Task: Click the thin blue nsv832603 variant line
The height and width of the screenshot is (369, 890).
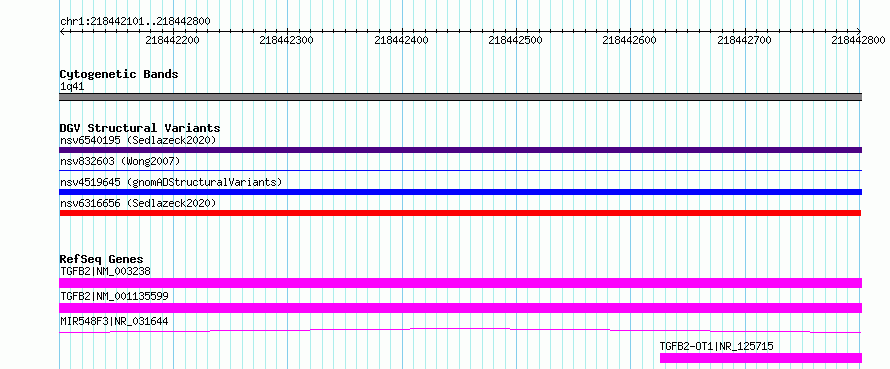Action: (x=460, y=170)
